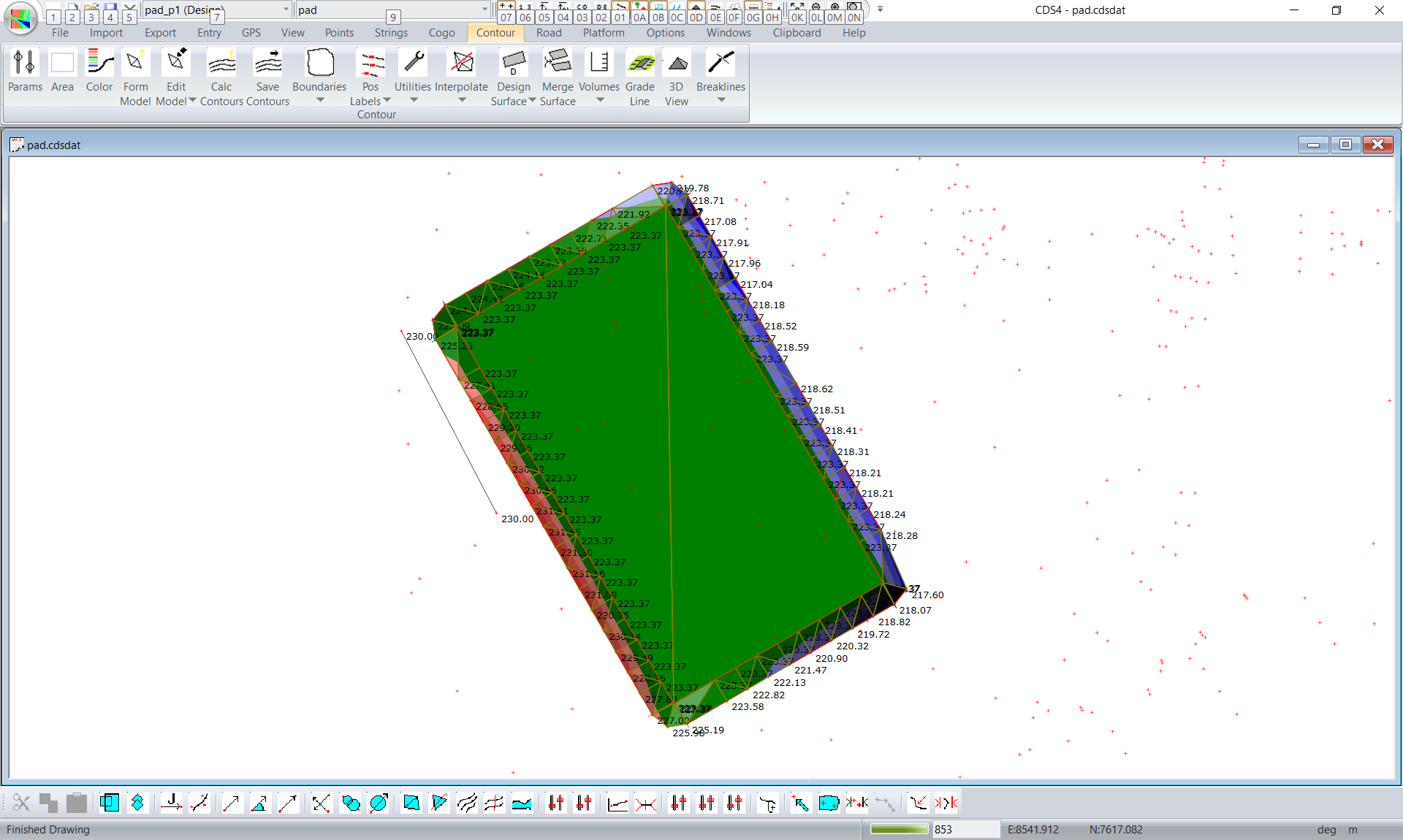Click the status bar value field showing 853

(965, 829)
